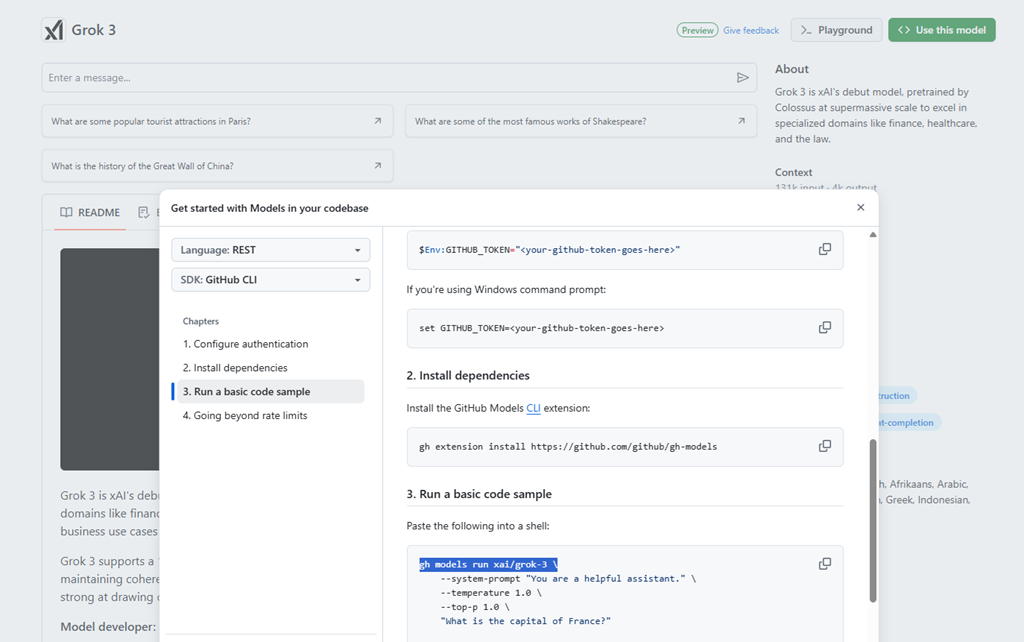Viewport: 1024px width, 642px height.
Task: Open the Language: REST dropdown
Action: [x=270, y=250]
